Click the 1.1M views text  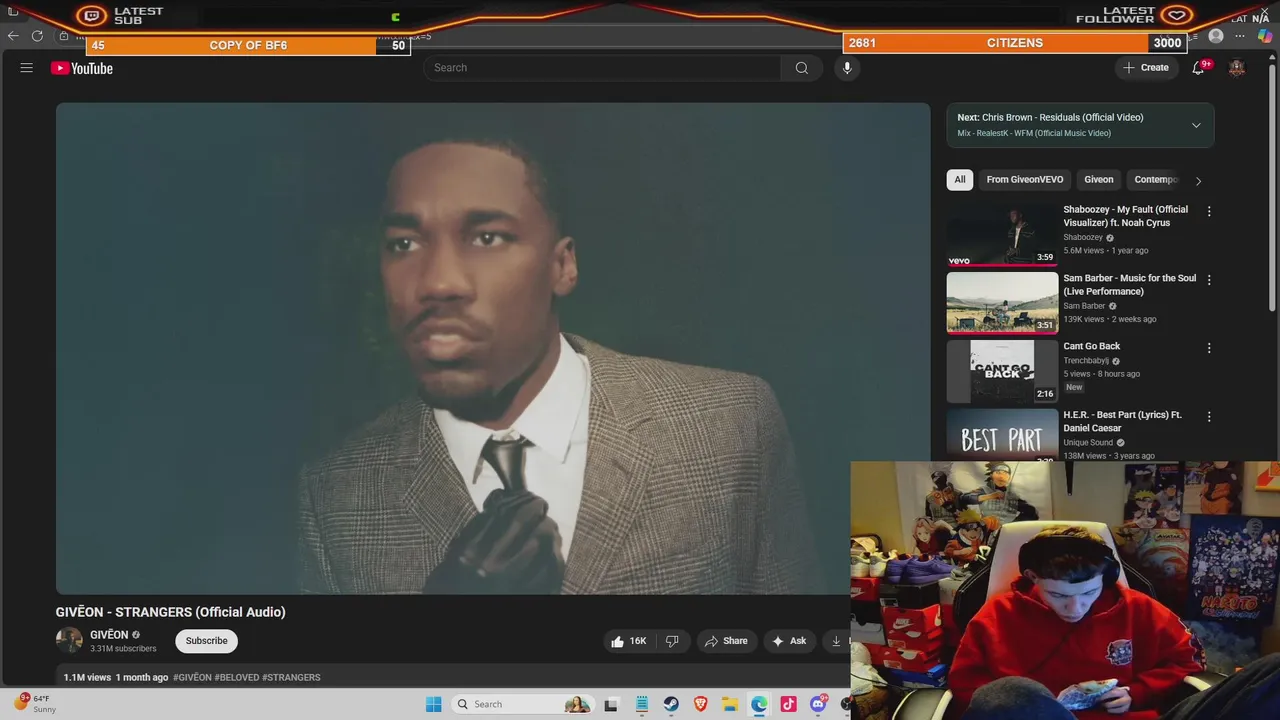87,677
